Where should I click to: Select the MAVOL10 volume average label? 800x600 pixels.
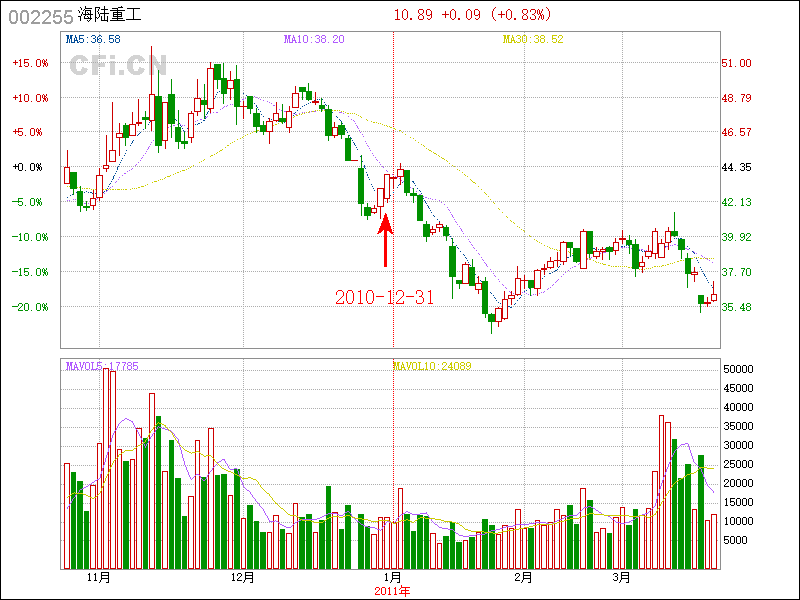point(431,366)
